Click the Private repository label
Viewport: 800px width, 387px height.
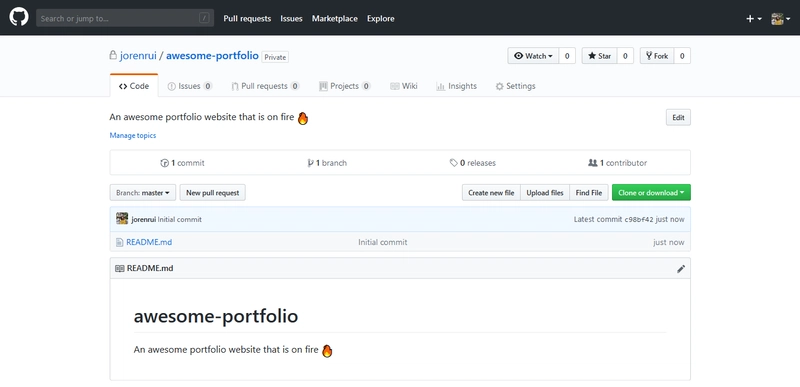[275, 57]
